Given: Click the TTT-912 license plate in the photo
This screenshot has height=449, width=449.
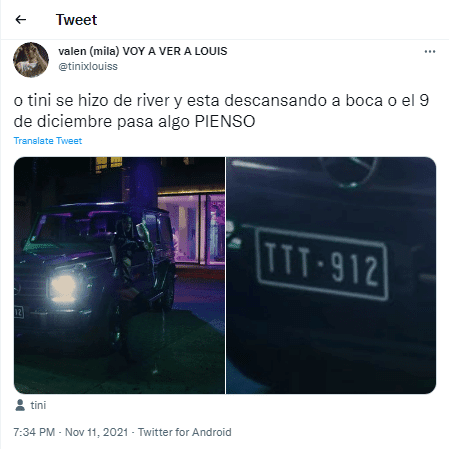Looking at the screenshot, I should [322, 264].
